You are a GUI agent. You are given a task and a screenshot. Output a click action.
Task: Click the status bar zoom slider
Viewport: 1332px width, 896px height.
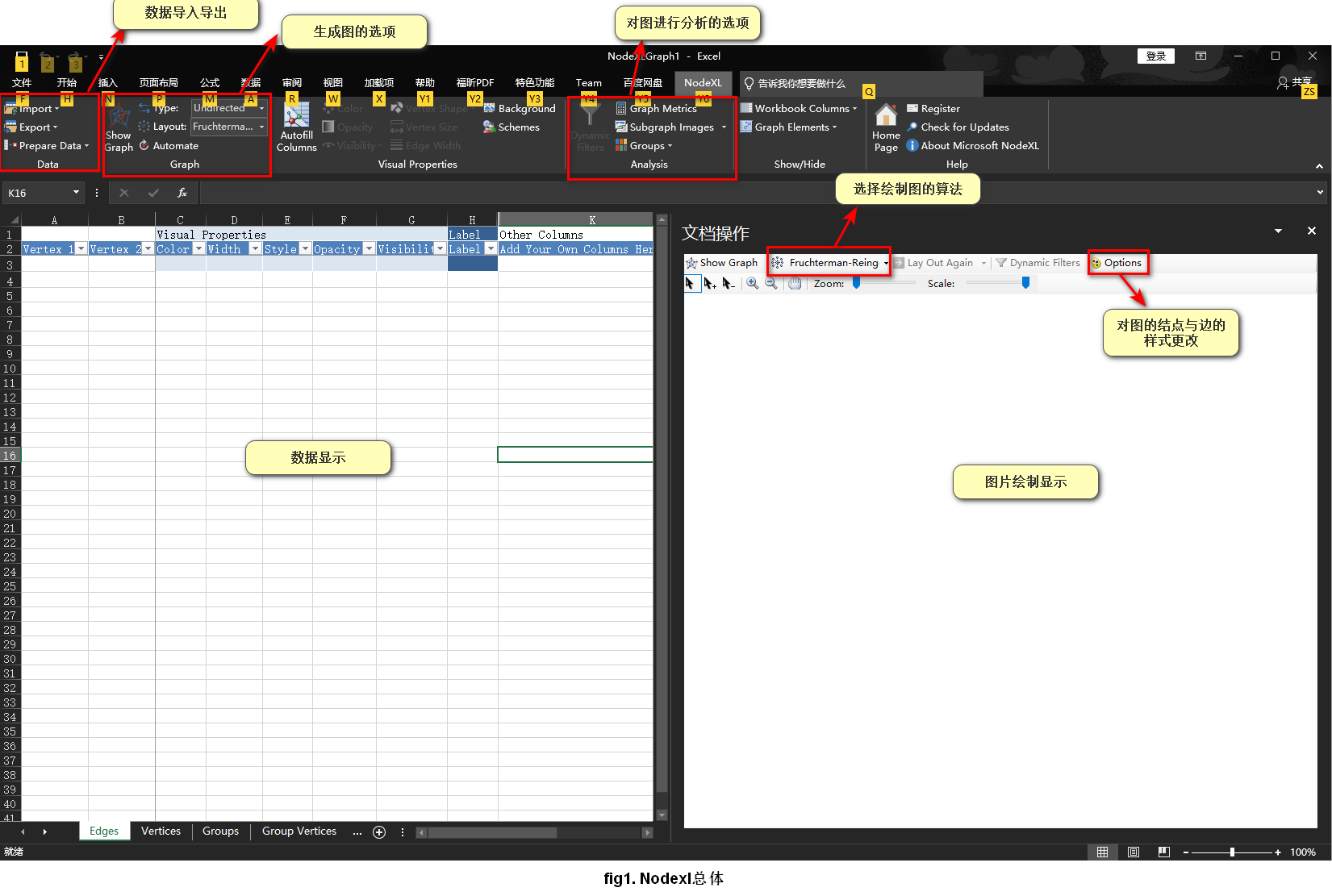1232,852
